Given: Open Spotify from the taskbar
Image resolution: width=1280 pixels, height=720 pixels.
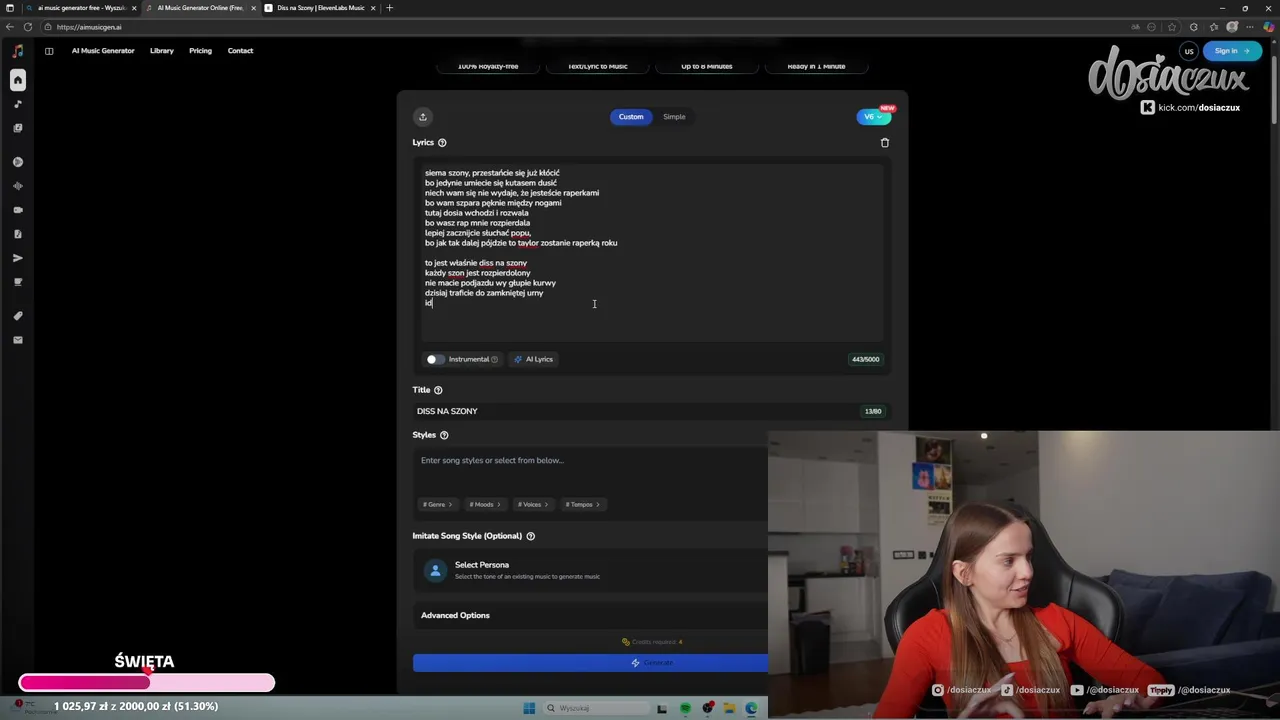Looking at the screenshot, I should tap(685, 708).
